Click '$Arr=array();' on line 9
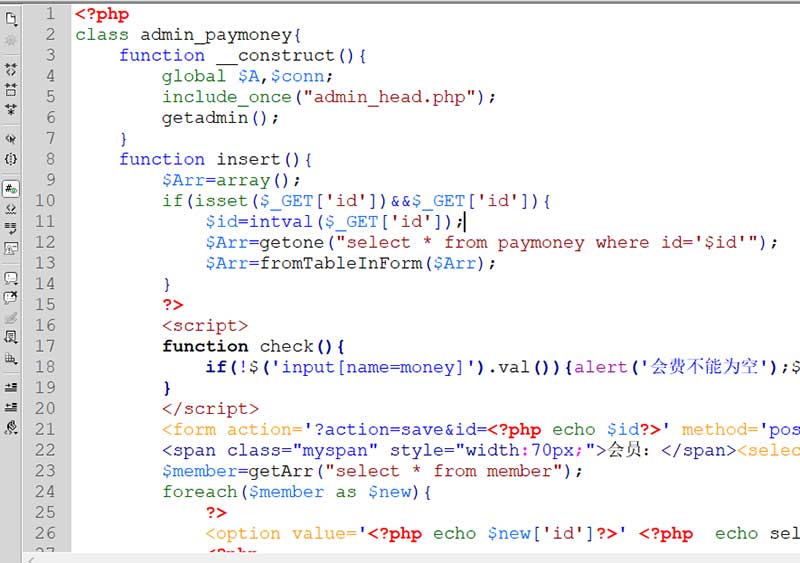Image resolution: width=800 pixels, height=563 pixels. [x=231, y=180]
